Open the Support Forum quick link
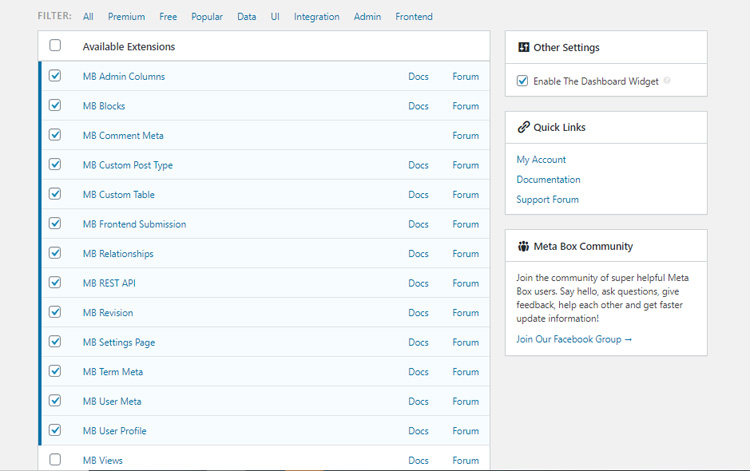The height and width of the screenshot is (471, 750). 547,200
